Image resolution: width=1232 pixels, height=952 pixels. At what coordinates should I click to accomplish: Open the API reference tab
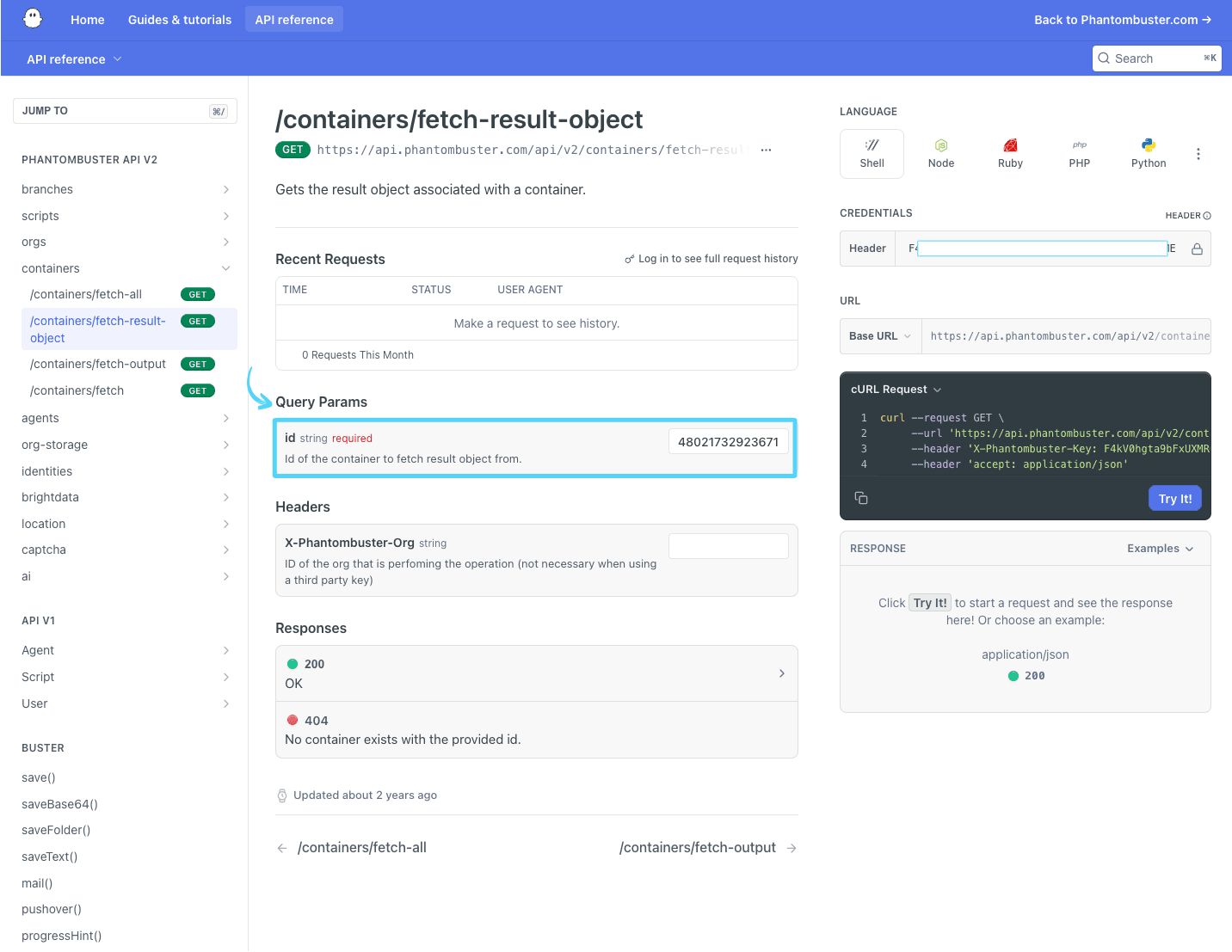click(x=294, y=20)
